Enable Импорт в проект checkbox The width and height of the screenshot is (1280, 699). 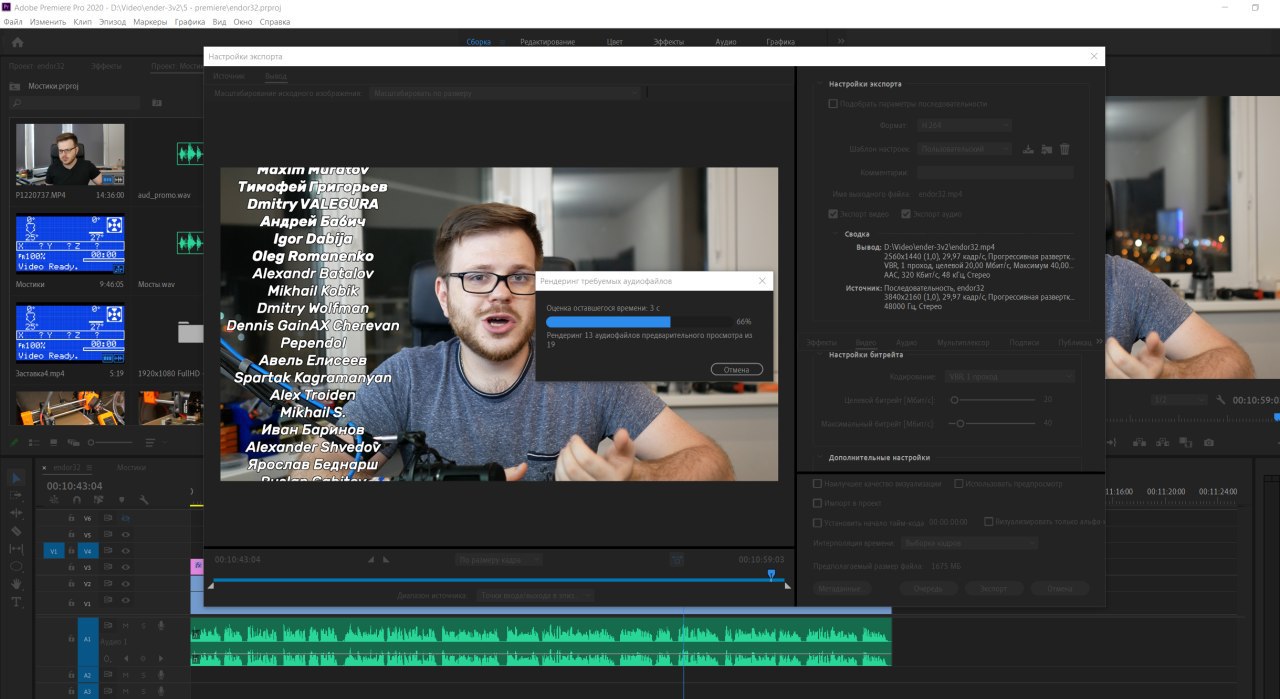pyautogui.click(x=818, y=503)
